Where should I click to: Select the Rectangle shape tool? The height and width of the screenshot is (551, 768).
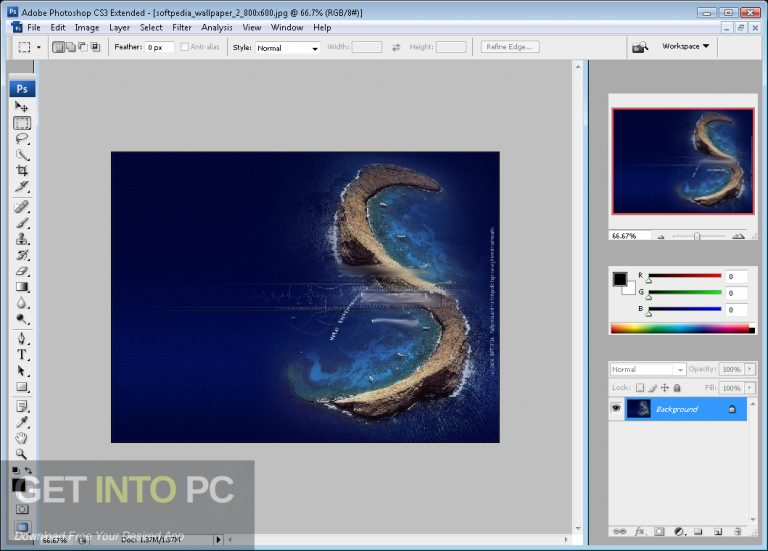(22, 387)
